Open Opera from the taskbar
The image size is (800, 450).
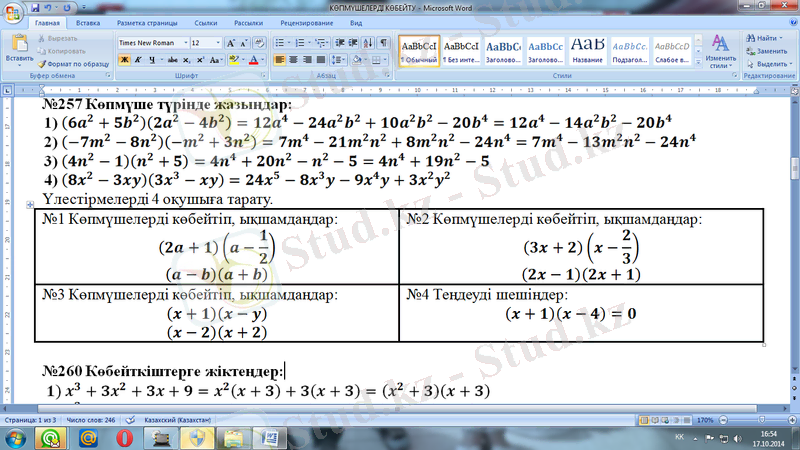124,437
